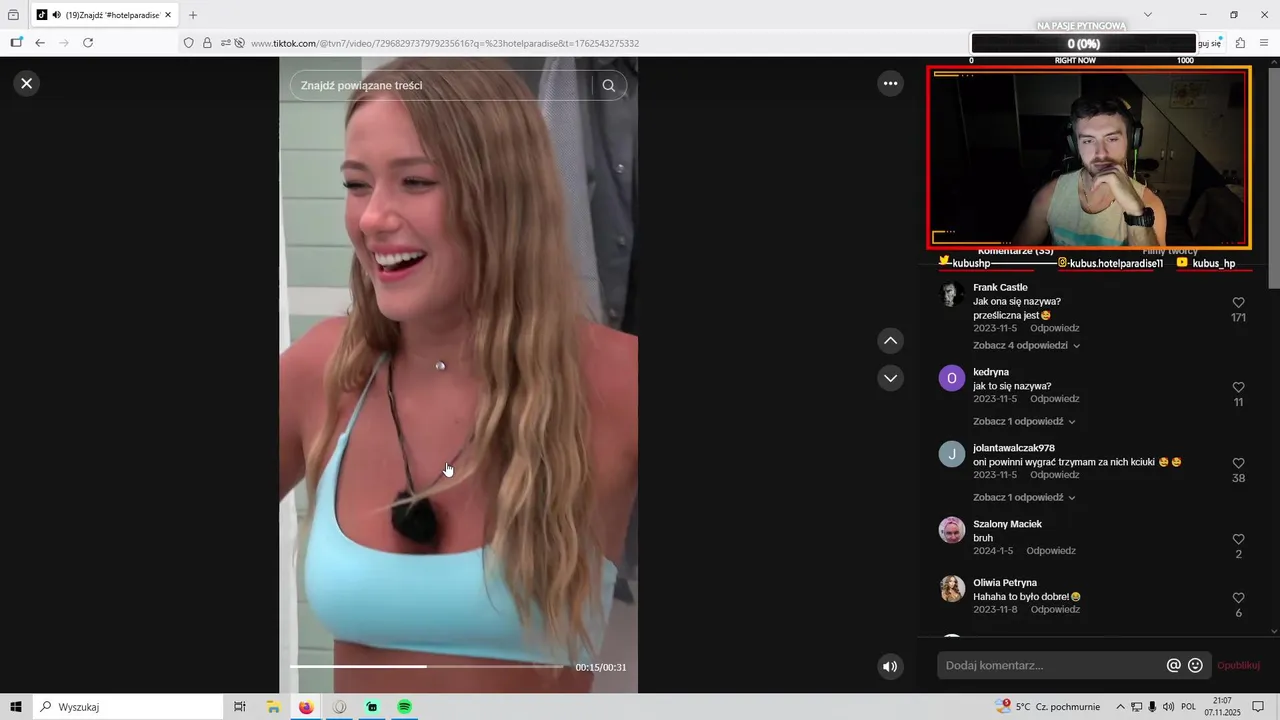Mute the tab via its audio icon
Image resolution: width=1280 pixels, height=720 pixels.
click(56, 15)
